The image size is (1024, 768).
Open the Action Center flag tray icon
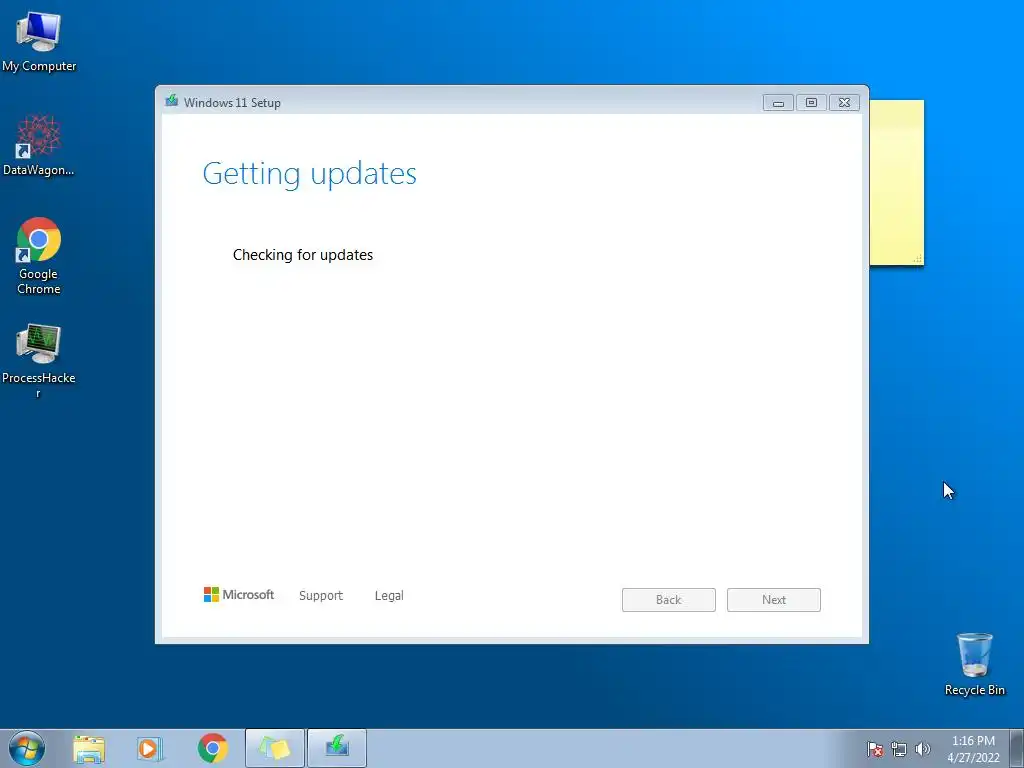tap(874, 749)
